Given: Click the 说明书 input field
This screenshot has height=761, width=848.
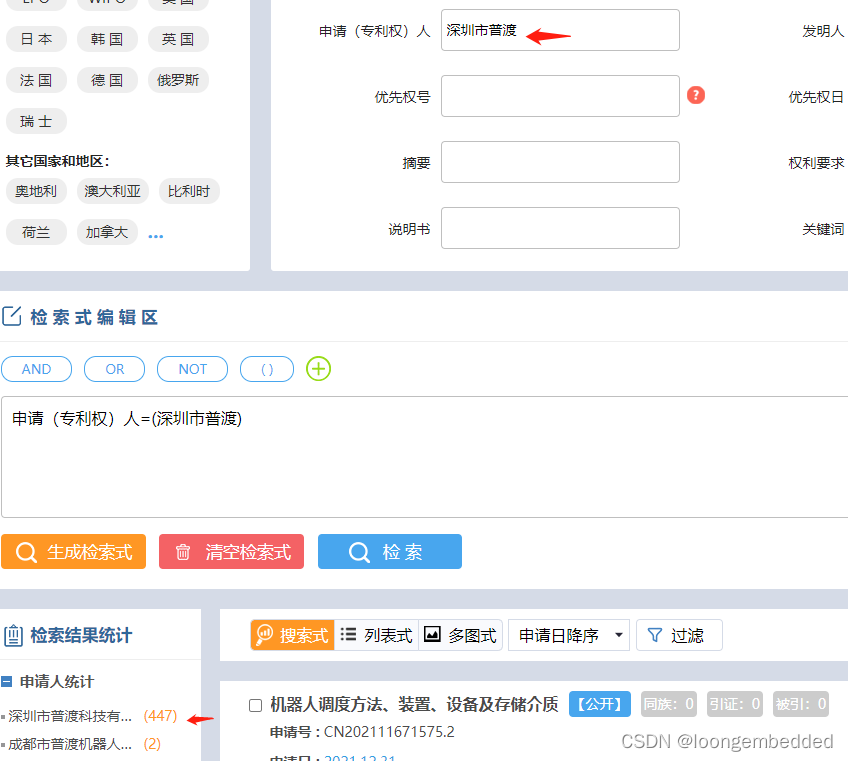Looking at the screenshot, I should 560,228.
